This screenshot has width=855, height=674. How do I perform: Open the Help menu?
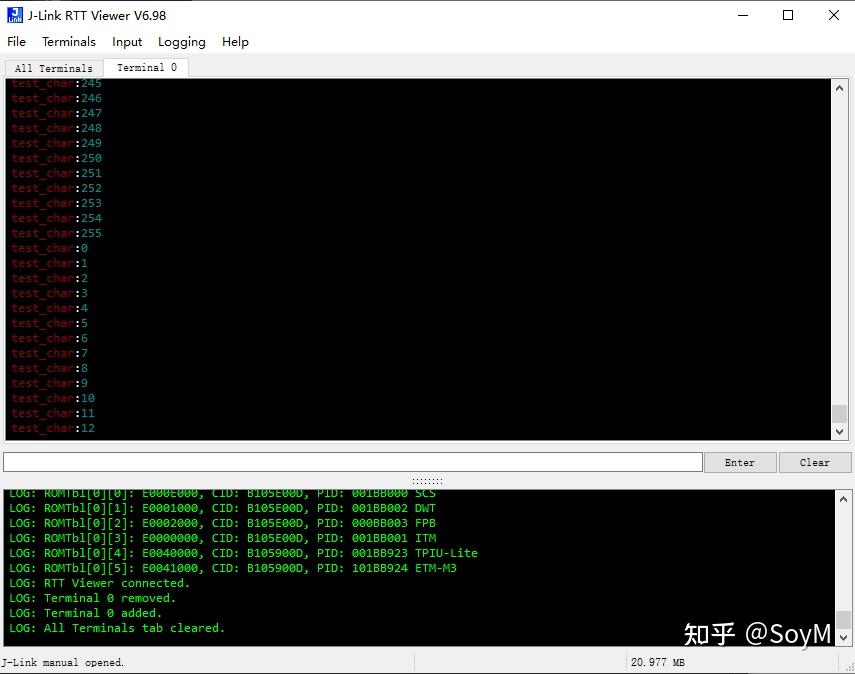(x=235, y=42)
